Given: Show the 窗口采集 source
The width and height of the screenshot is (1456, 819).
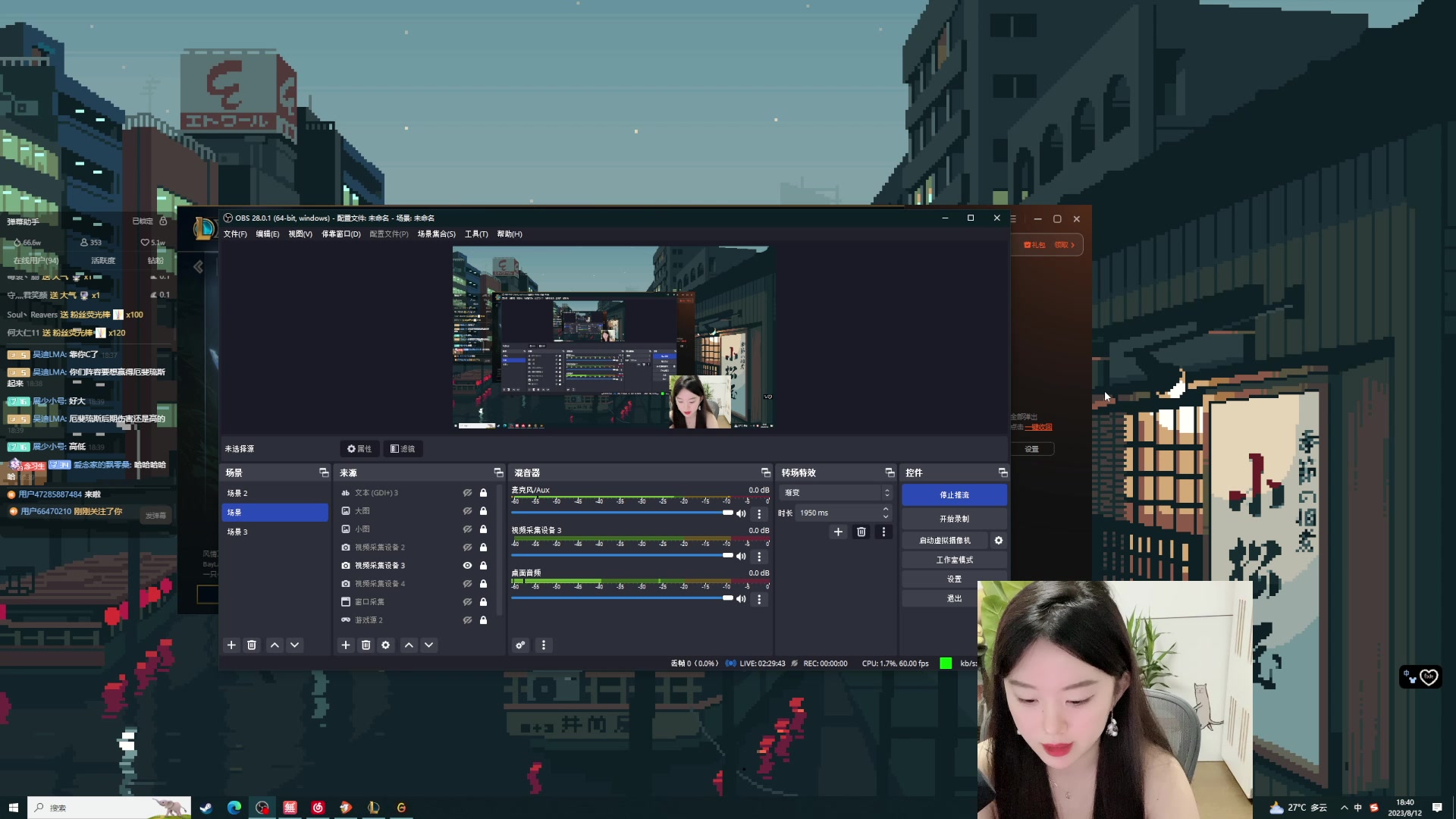Looking at the screenshot, I should click(467, 602).
